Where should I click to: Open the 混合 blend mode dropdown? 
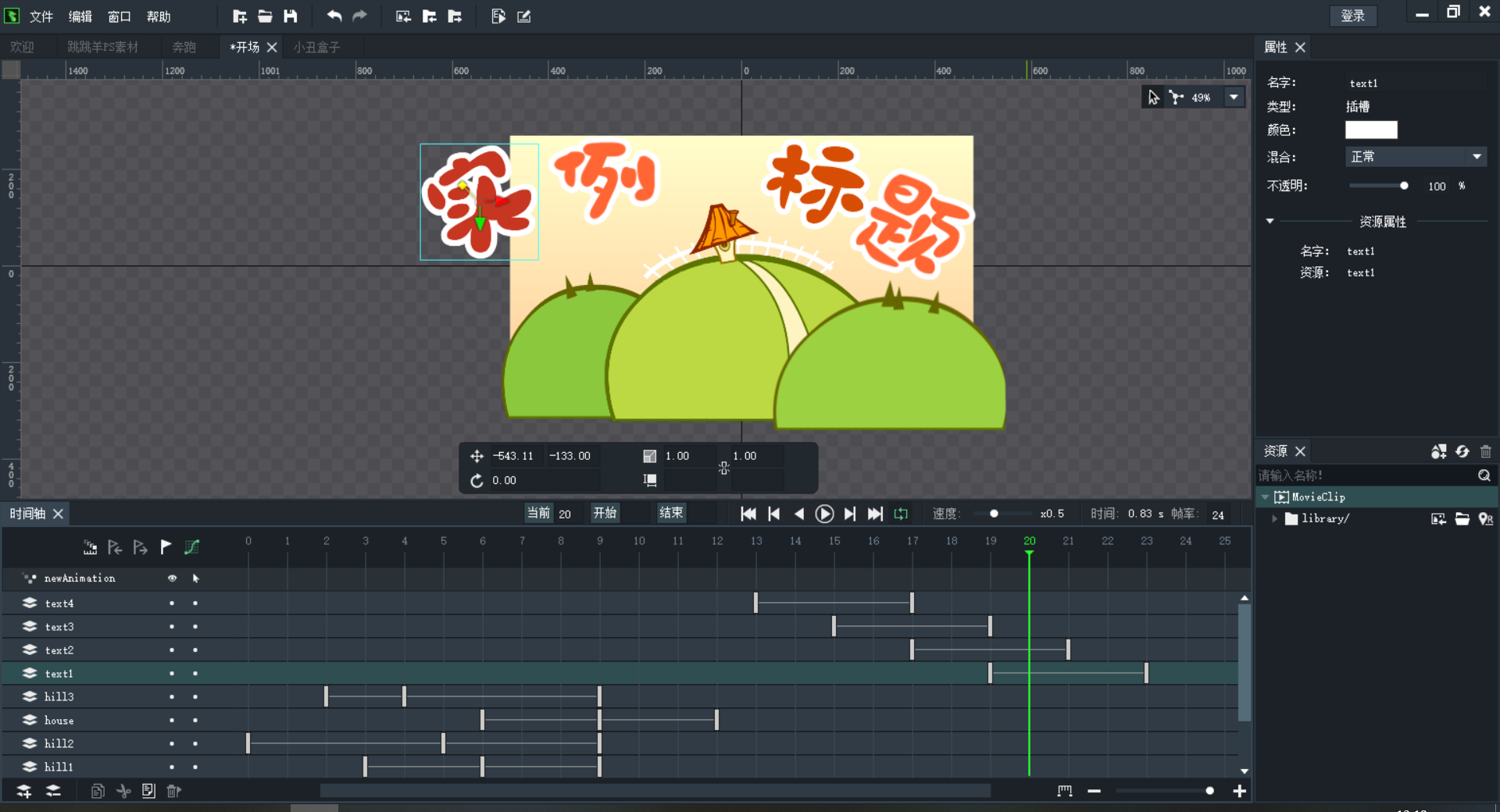coord(1416,157)
